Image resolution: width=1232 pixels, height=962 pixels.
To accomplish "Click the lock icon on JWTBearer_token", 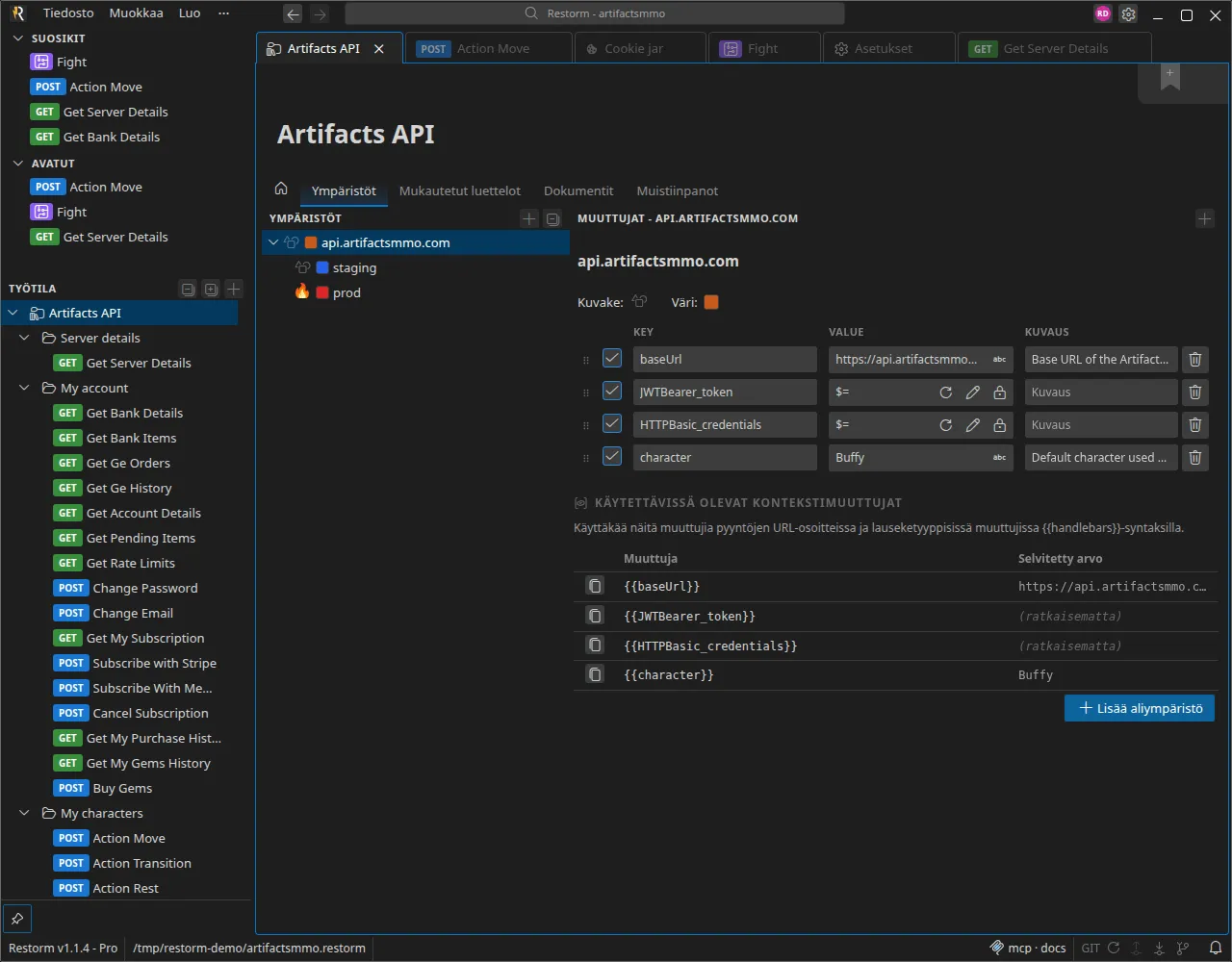I will point(1000,392).
